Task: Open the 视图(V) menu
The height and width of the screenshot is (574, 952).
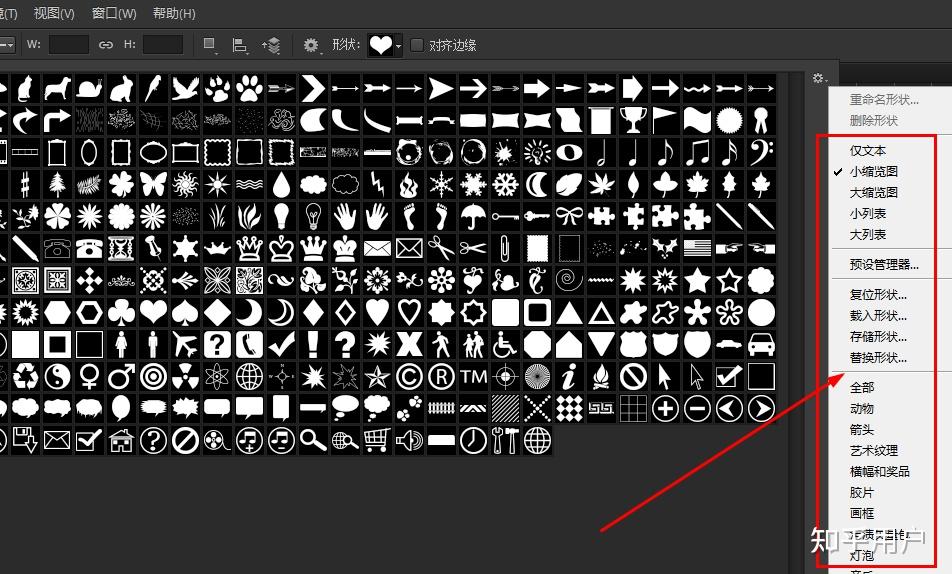Action: coord(54,13)
